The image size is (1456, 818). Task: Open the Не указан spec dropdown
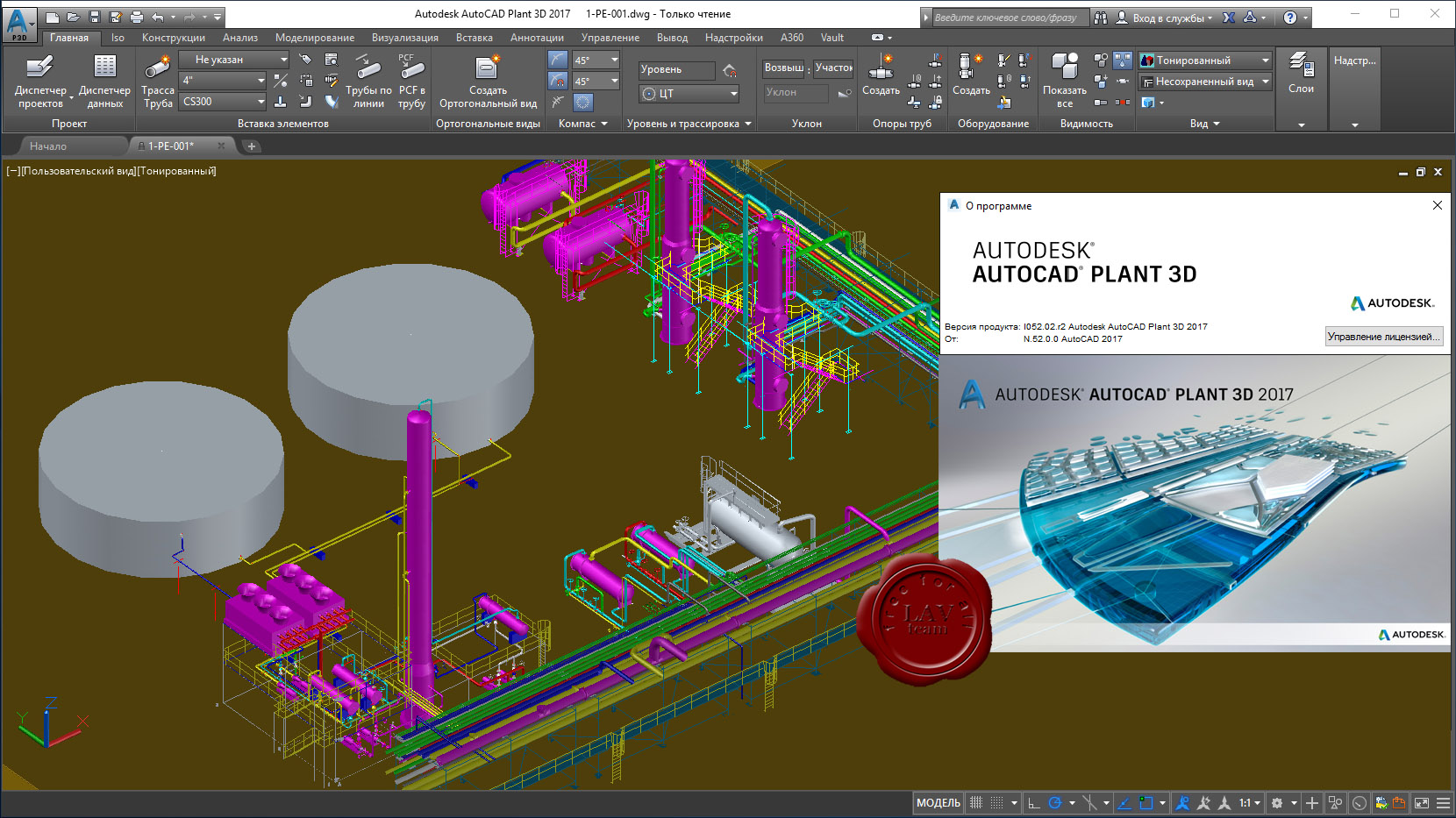(234, 60)
